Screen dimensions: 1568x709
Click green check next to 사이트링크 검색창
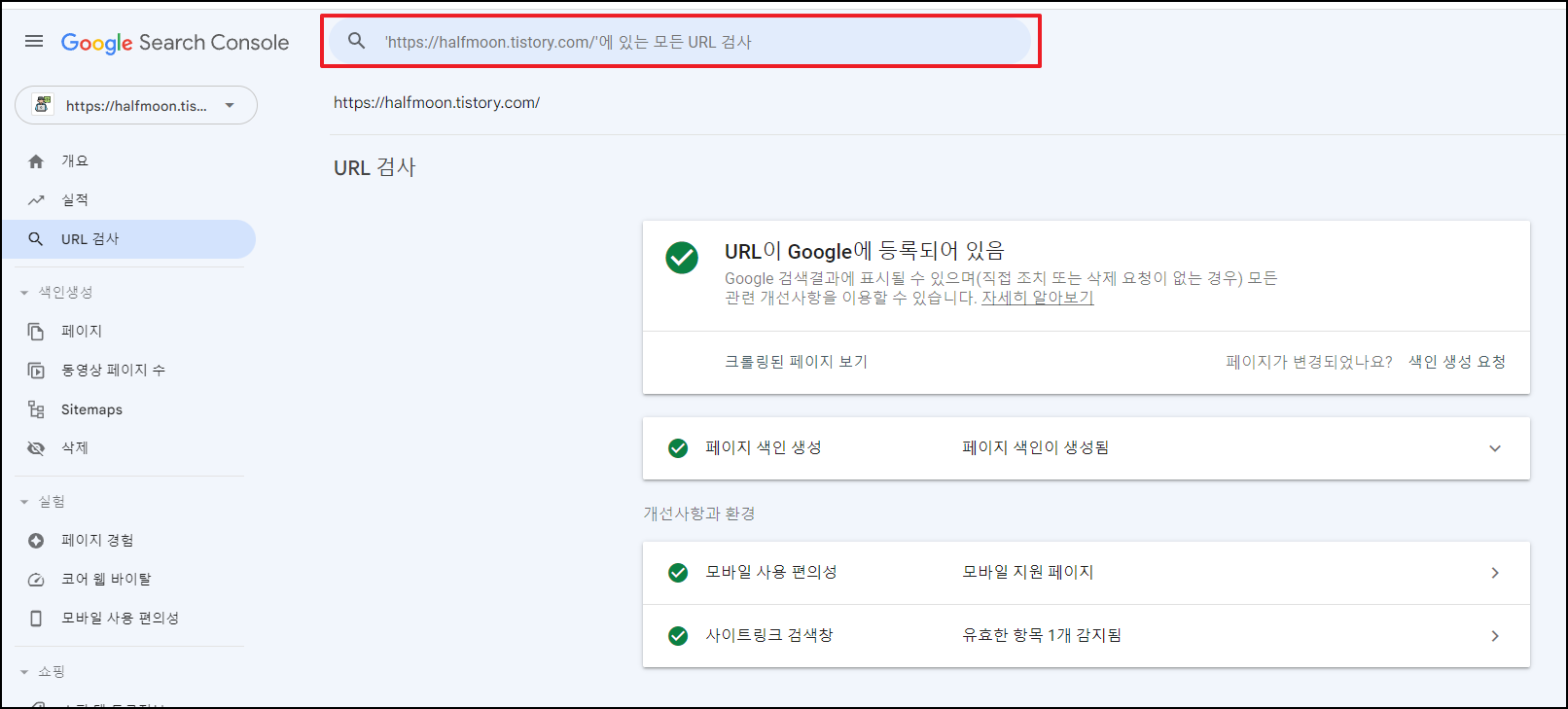tap(678, 636)
